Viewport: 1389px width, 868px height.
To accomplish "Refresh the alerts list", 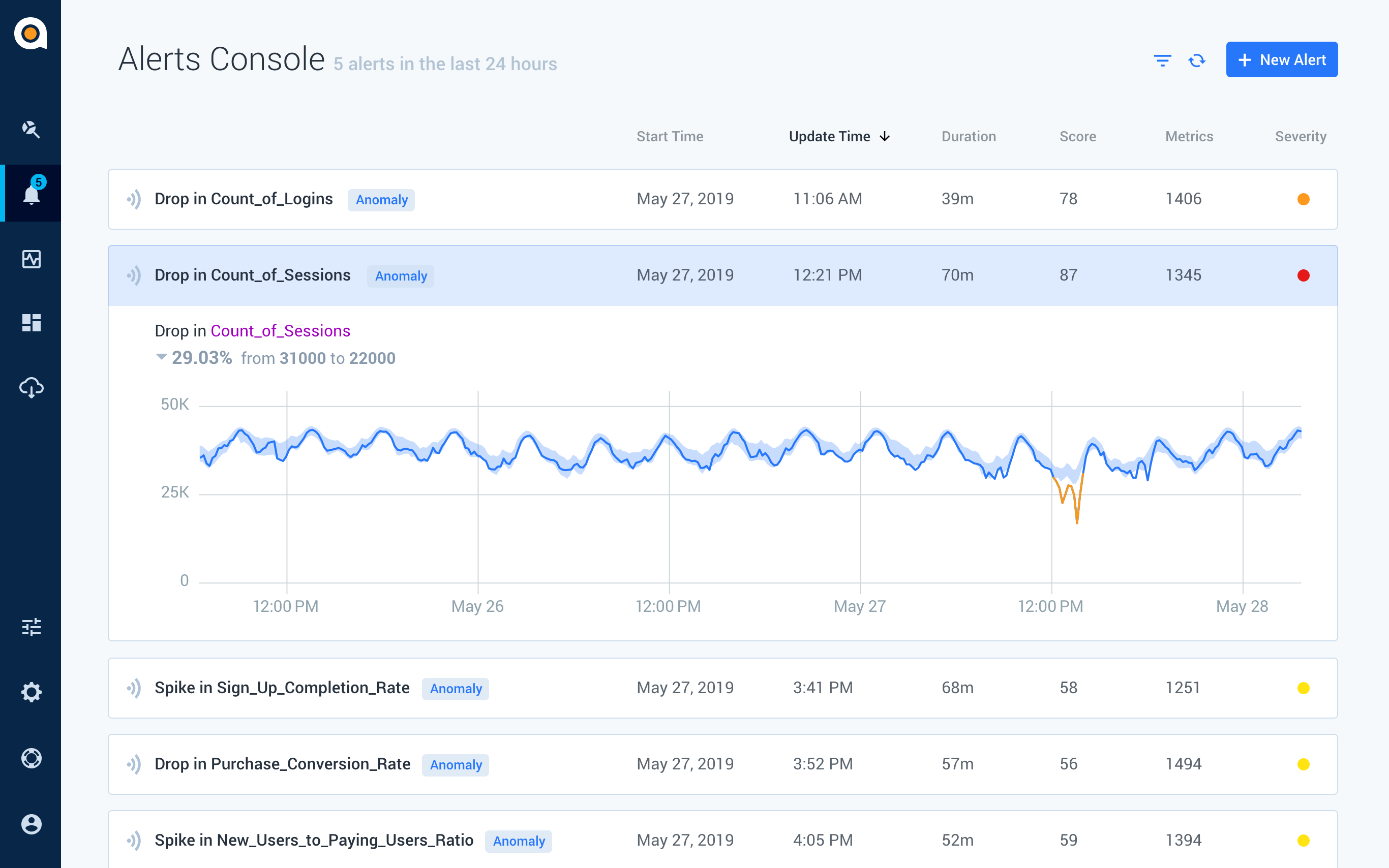I will pos(1197,60).
